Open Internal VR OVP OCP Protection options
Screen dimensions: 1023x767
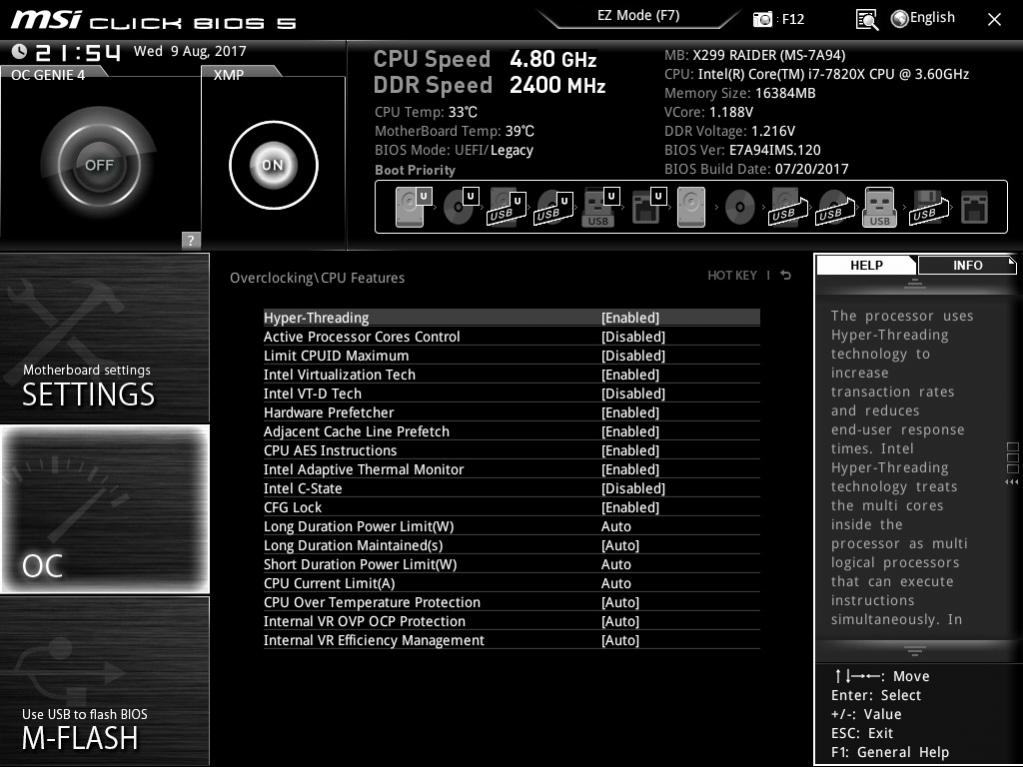(x=512, y=621)
